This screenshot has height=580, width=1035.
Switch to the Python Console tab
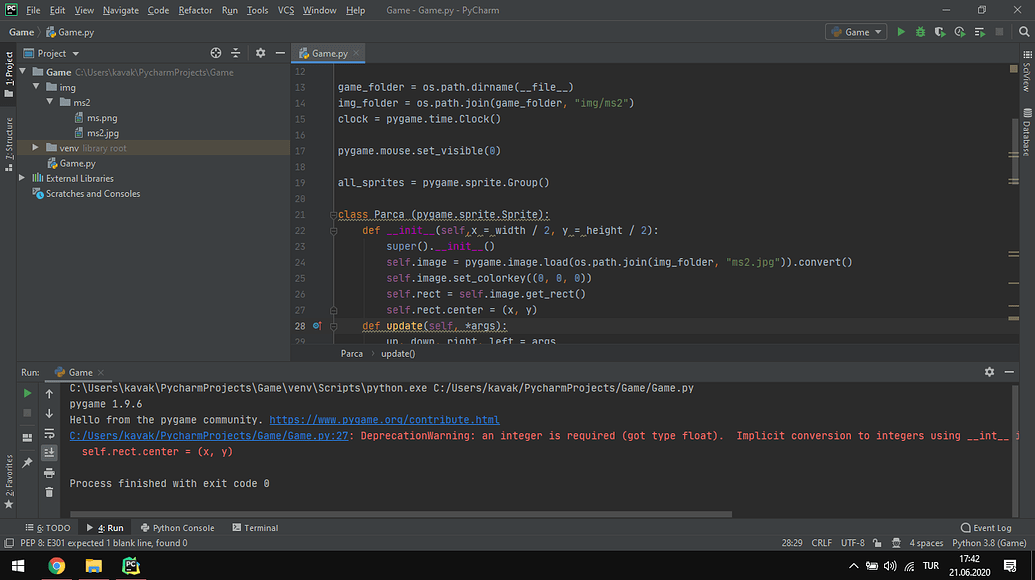coord(178,528)
